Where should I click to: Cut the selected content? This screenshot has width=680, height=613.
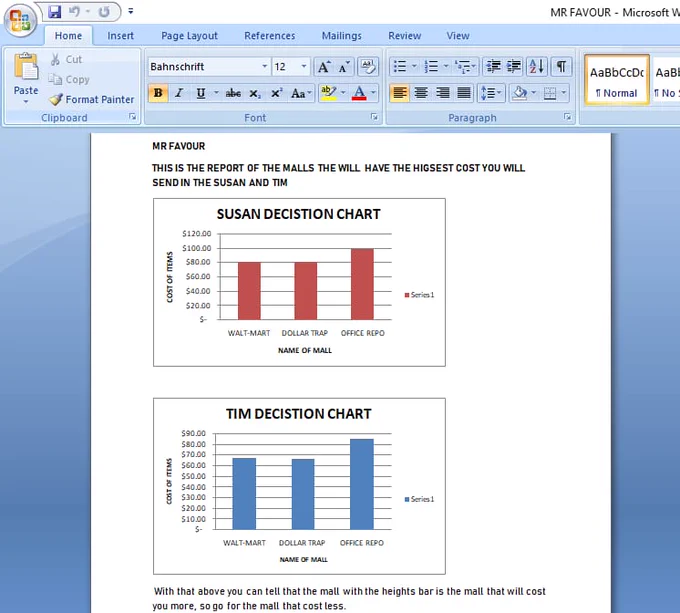(x=66, y=59)
